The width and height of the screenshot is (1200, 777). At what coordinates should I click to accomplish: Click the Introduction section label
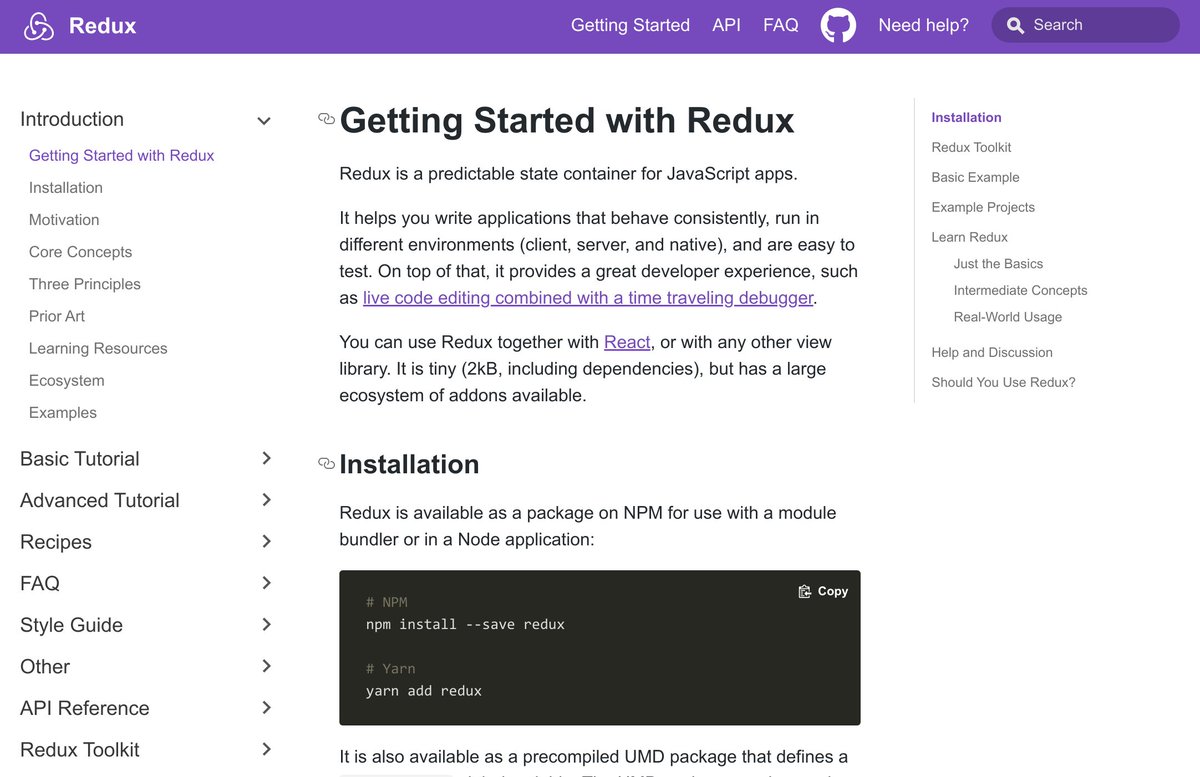pyautogui.click(x=72, y=119)
